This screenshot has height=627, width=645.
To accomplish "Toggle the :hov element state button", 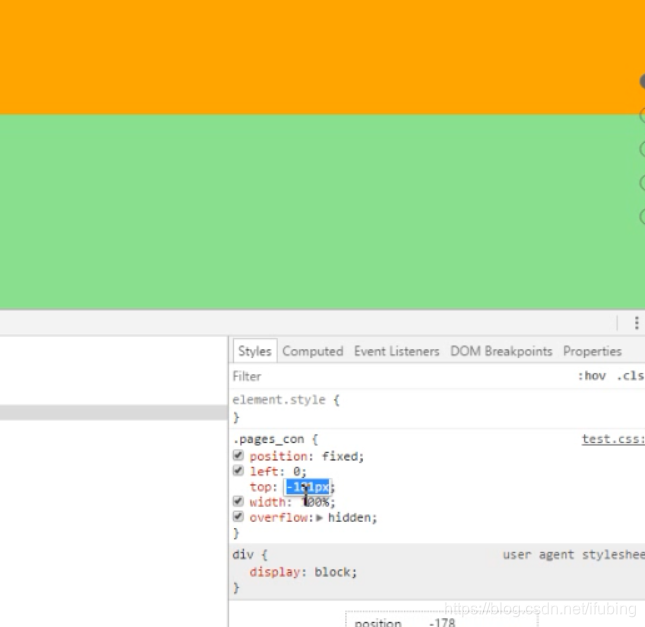I will pyautogui.click(x=592, y=376).
